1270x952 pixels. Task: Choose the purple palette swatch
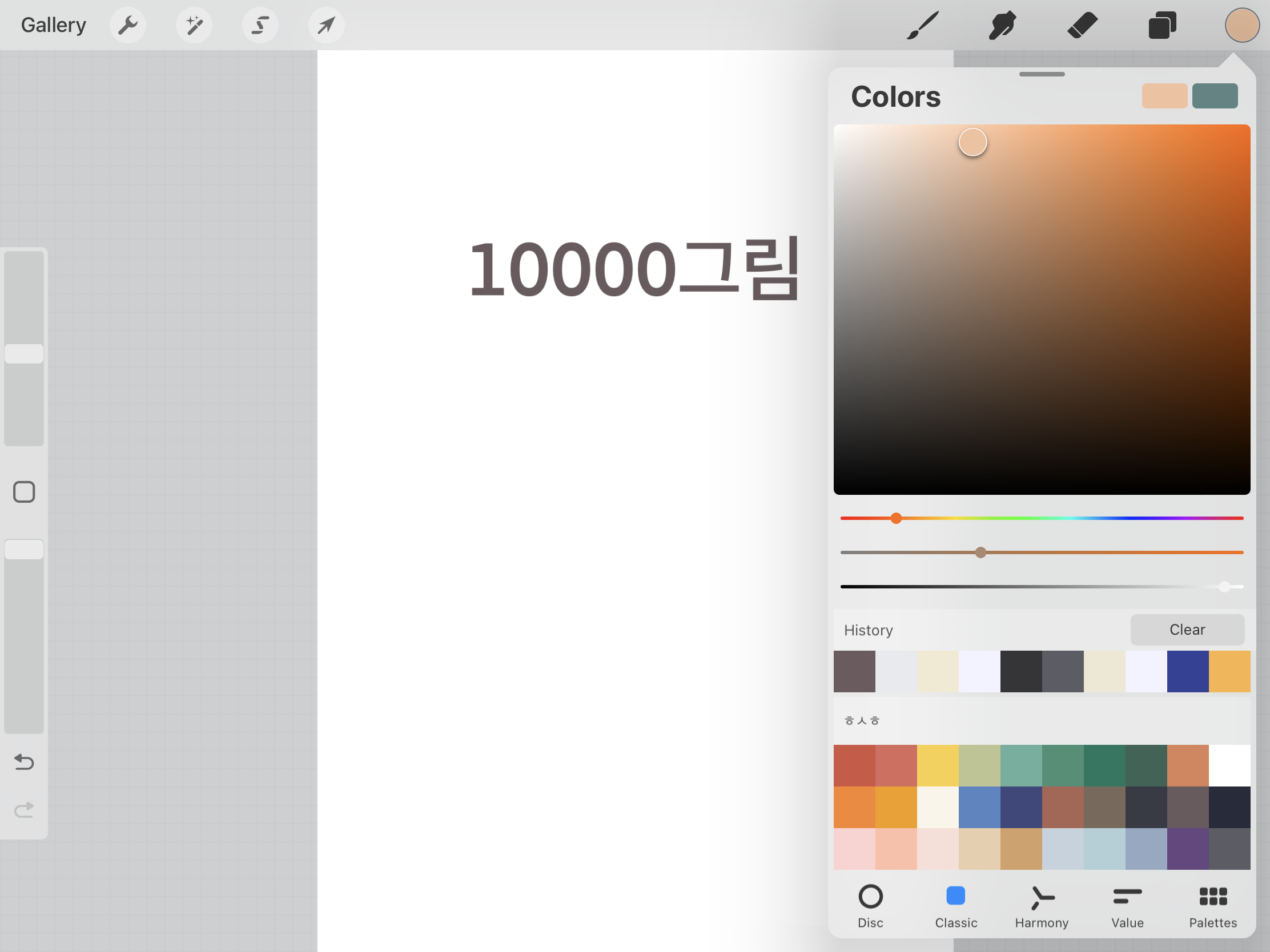[x=1188, y=849]
